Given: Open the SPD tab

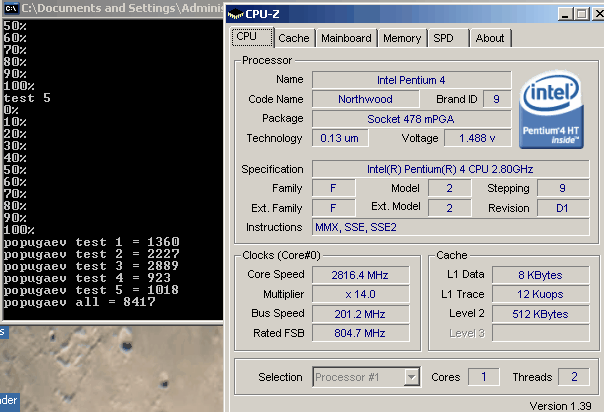Looking at the screenshot, I should (x=448, y=38).
